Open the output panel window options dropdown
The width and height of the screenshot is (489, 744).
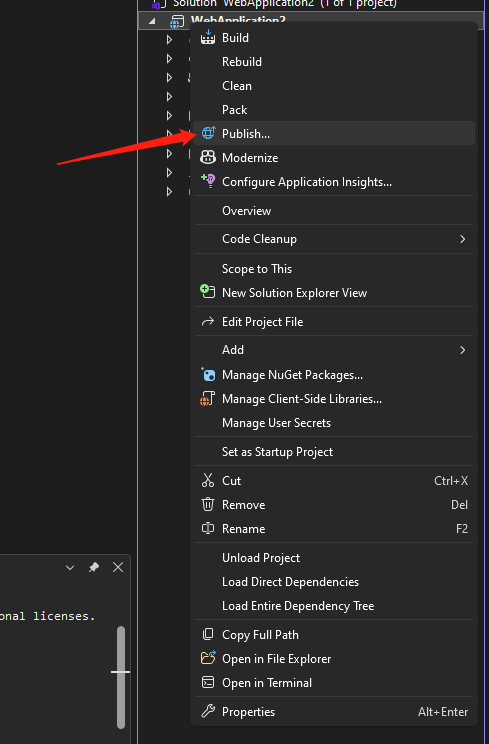click(x=70, y=567)
